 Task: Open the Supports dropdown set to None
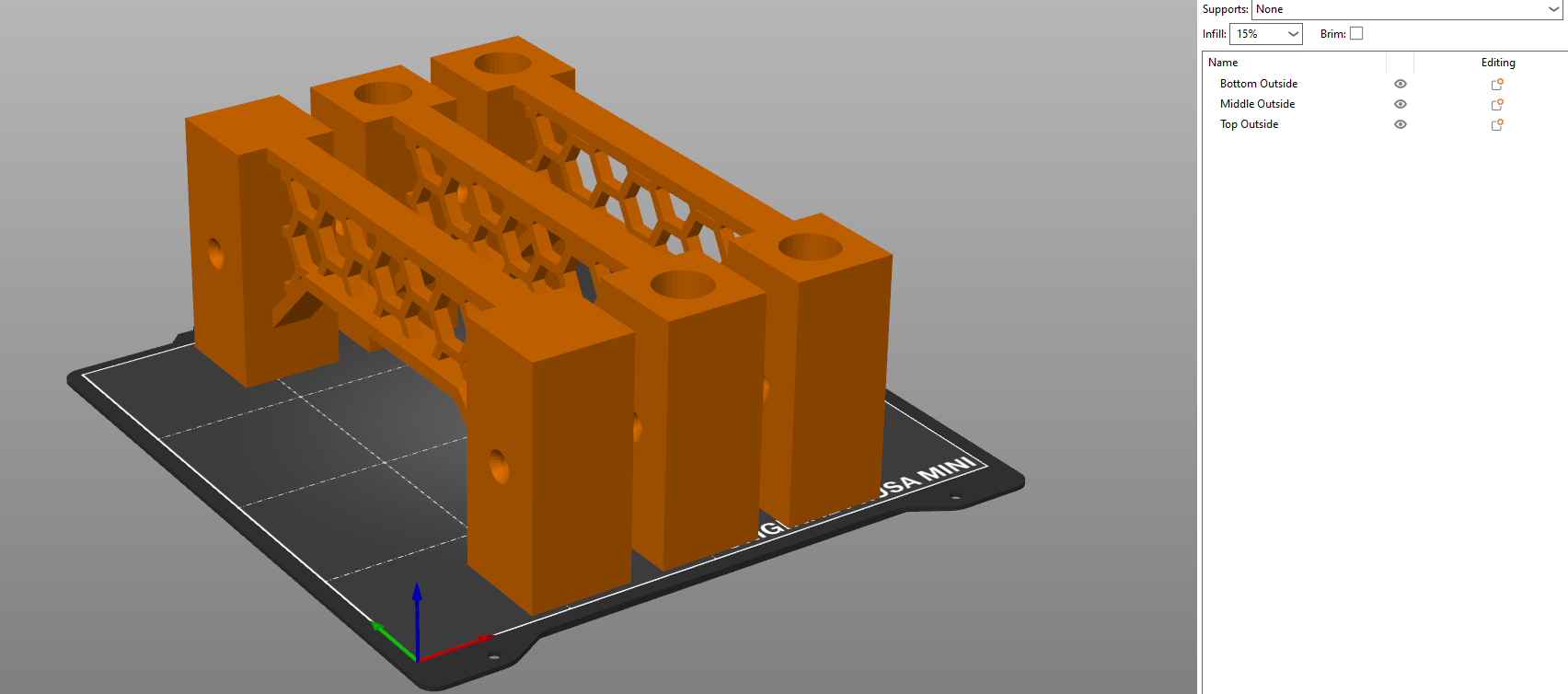click(1408, 9)
